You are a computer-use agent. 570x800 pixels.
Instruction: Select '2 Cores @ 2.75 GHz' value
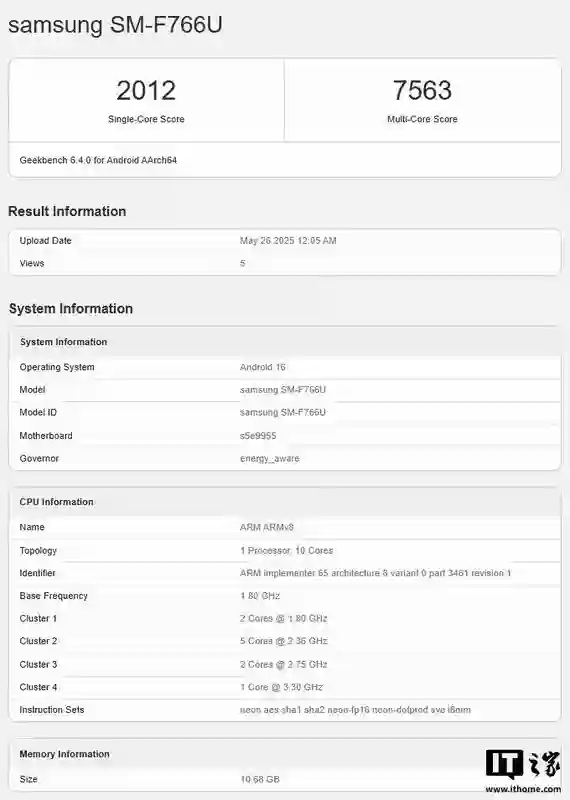click(283, 664)
